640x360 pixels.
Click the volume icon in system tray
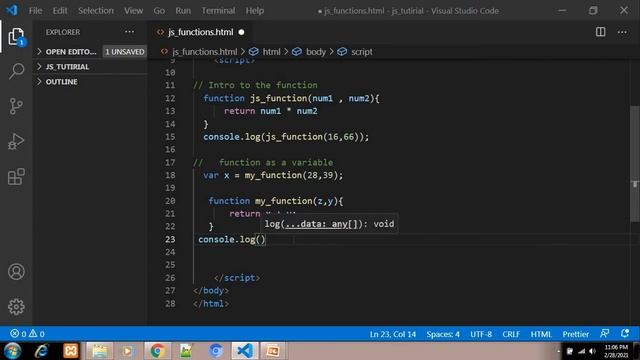coord(593,351)
